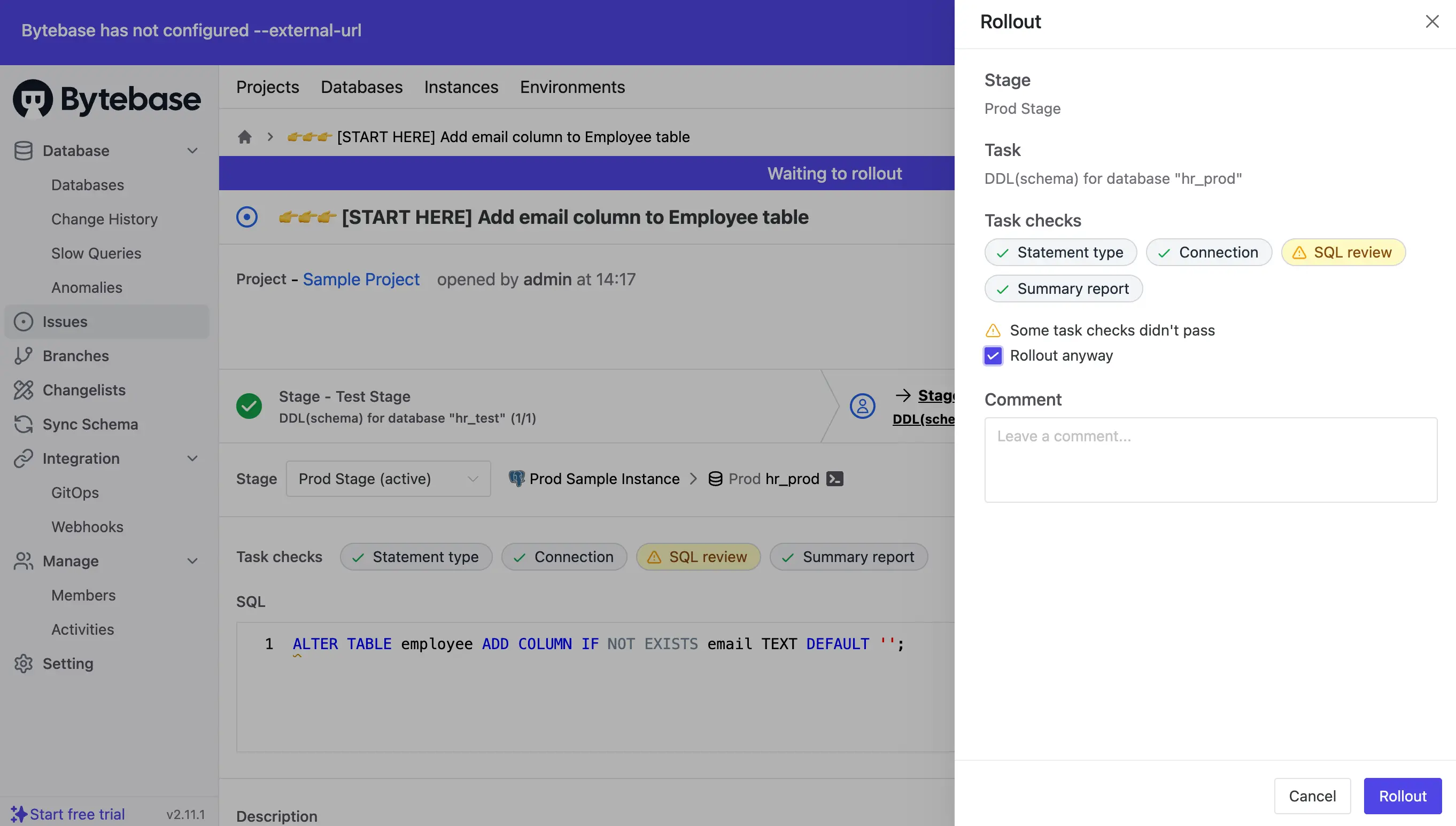Click Start free trial link
This screenshot has height=826, width=1456.
(x=77, y=814)
